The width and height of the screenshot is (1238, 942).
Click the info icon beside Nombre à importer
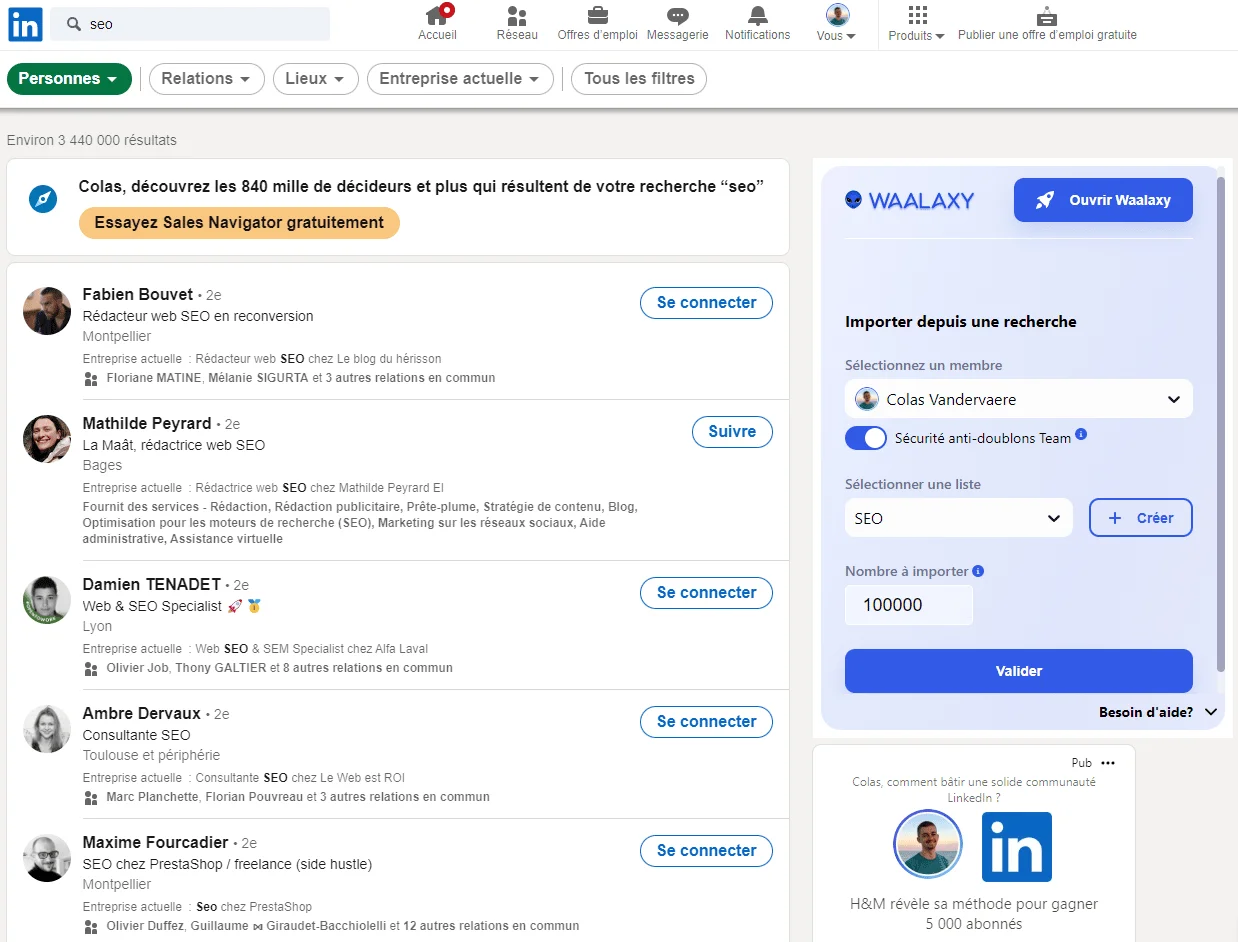coord(978,571)
